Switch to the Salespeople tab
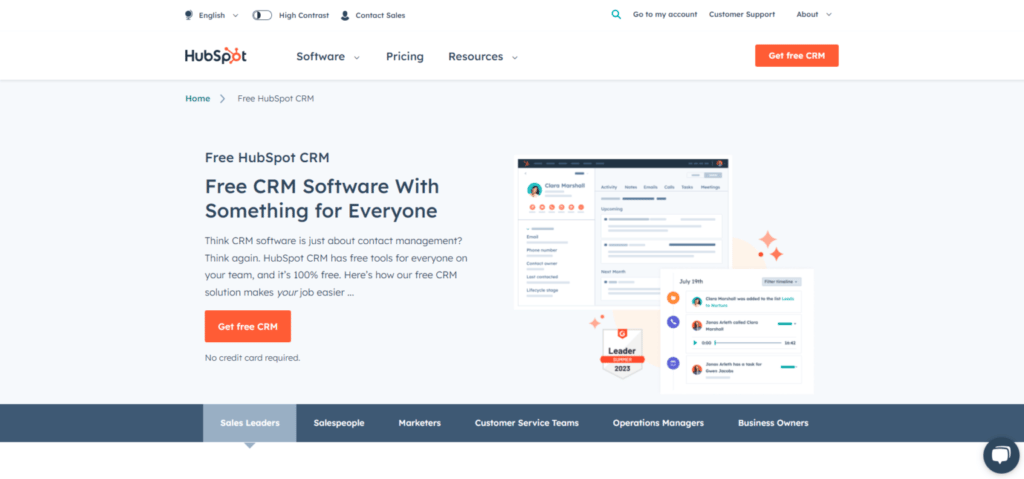This screenshot has width=1024, height=479. [339, 423]
